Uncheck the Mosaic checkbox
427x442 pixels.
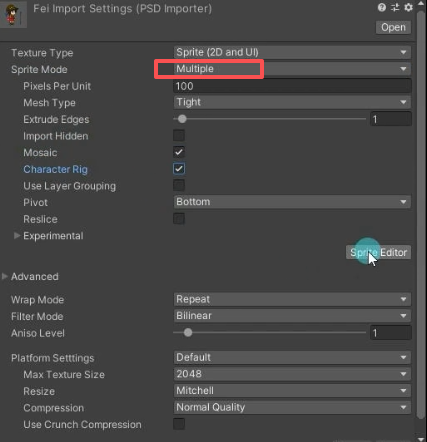(179, 152)
